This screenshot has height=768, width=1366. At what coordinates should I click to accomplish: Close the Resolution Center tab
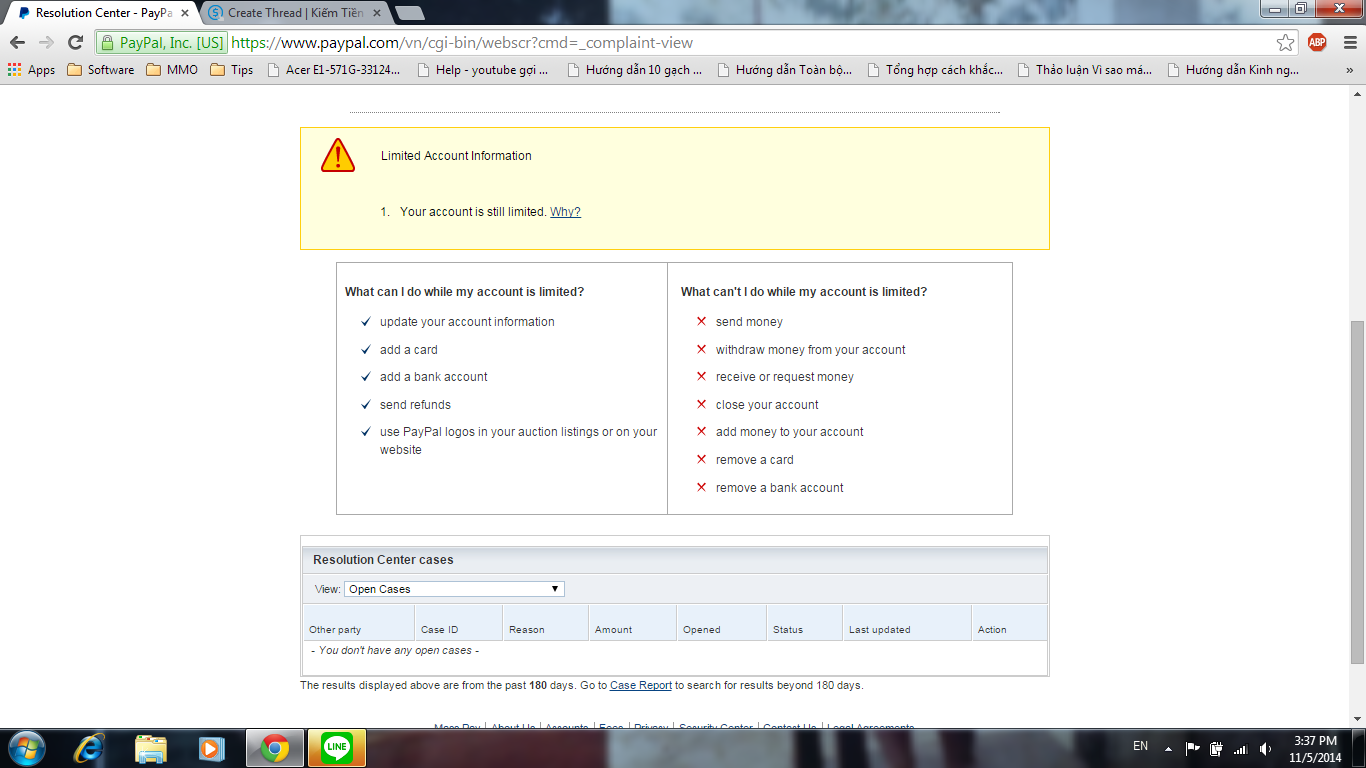(184, 13)
